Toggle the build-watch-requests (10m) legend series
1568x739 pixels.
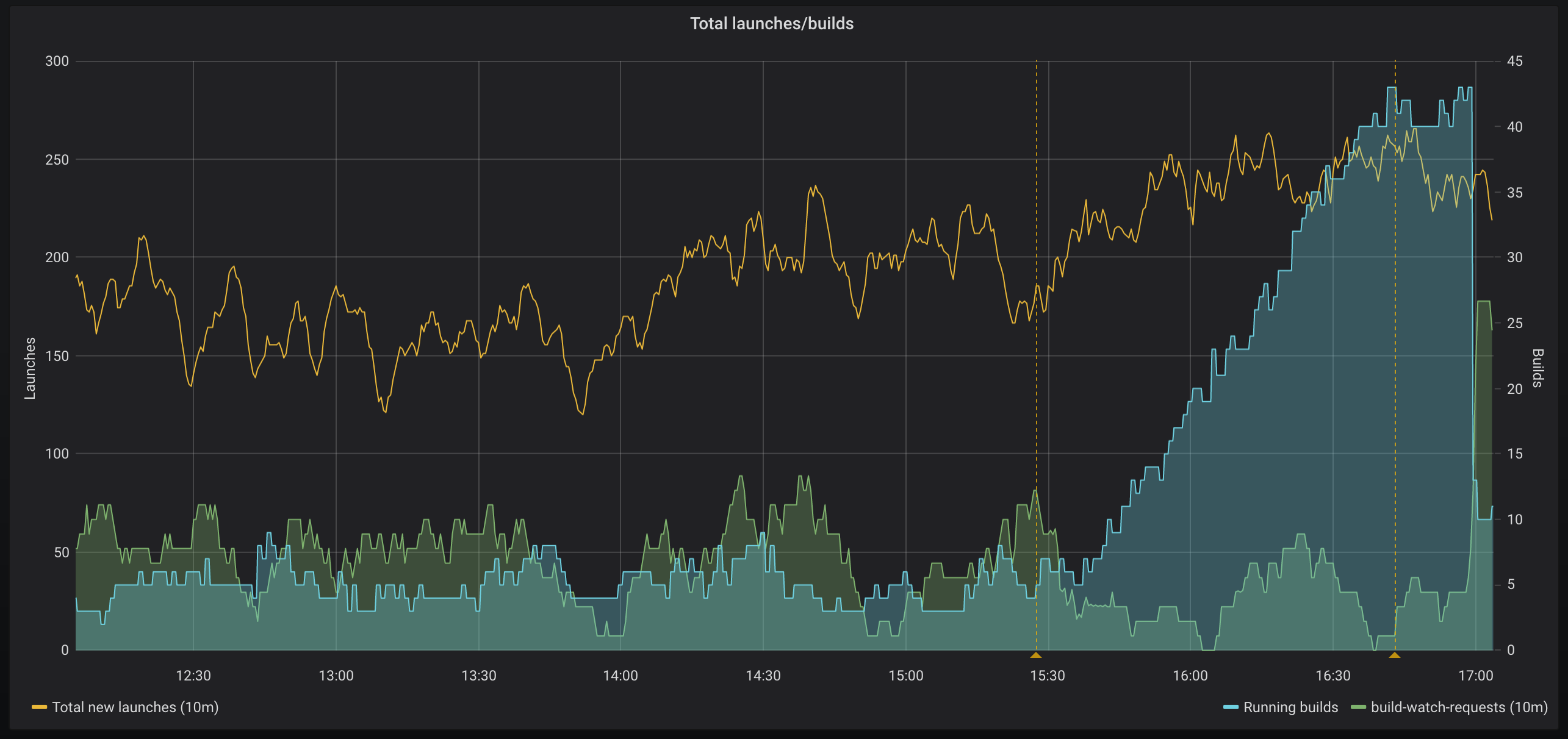(x=1459, y=707)
